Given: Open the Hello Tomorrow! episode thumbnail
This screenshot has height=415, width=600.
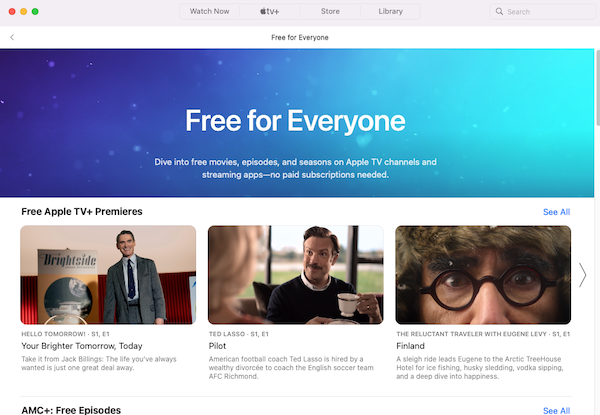Looking at the screenshot, I should pos(108,275).
